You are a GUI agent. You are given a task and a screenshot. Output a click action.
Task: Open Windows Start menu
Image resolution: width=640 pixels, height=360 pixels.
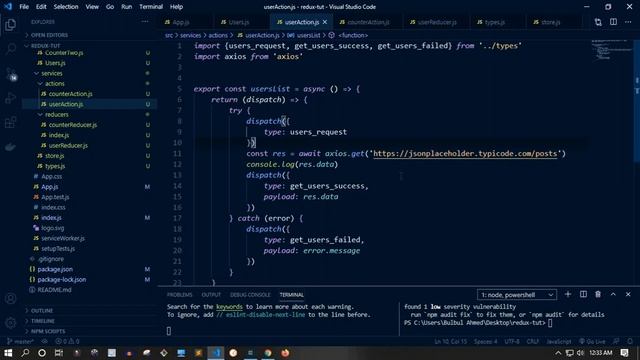click(8, 353)
